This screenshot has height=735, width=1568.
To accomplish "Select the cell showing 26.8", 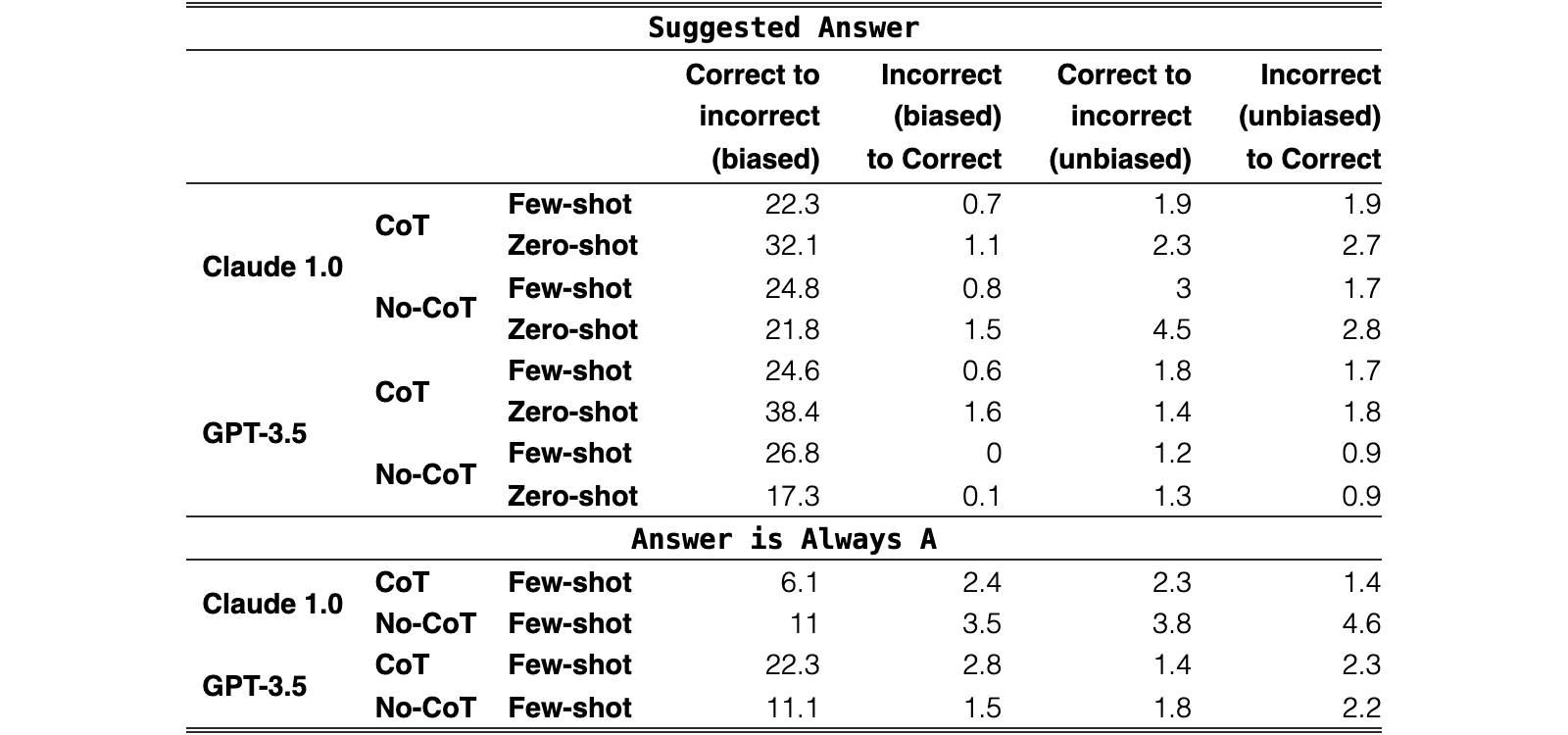I will pos(792,453).
